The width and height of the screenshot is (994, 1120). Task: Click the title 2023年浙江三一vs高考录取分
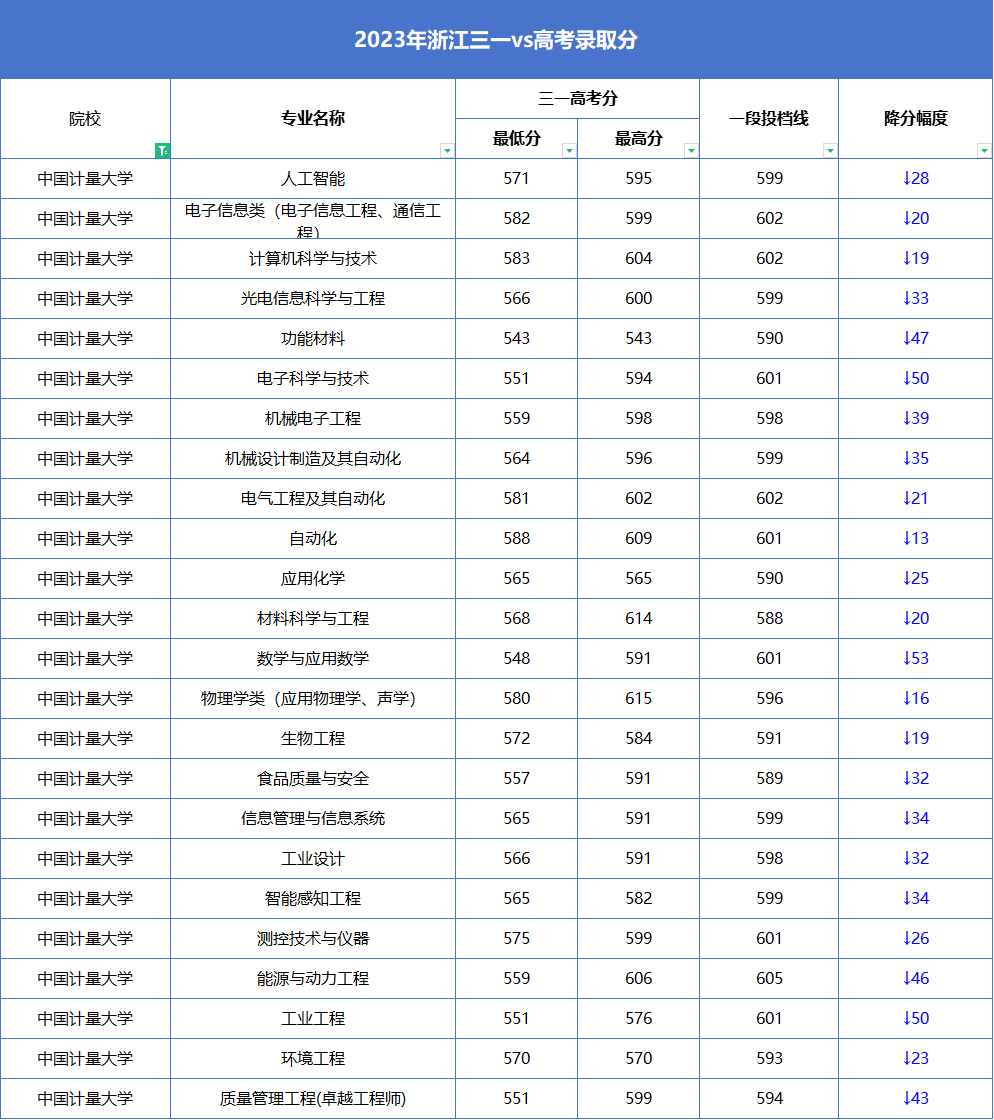(x=497, y=39)
